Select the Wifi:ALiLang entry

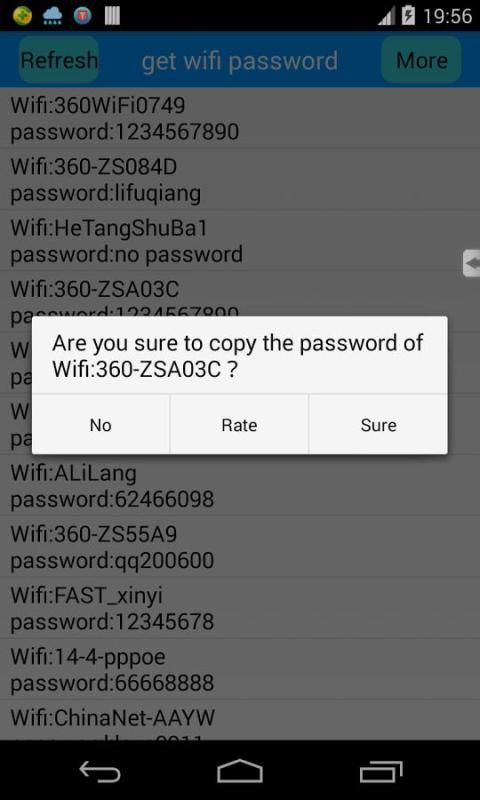240,486
